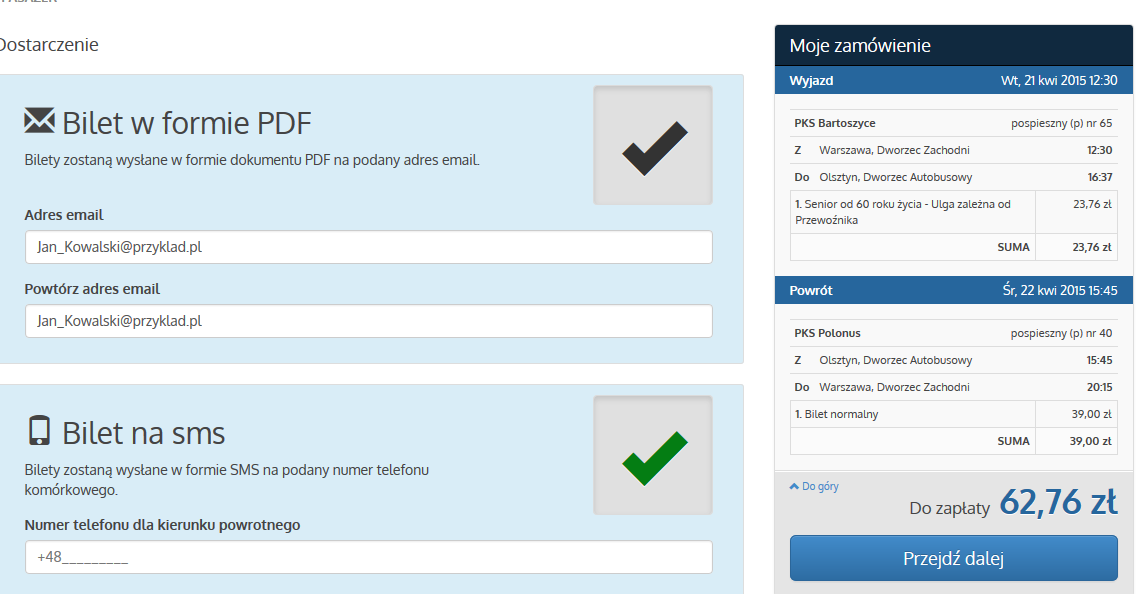This screenshot has width=1141, height=594.
Task: Click the Bilet w formie PDF heading
Action: coord(187,123)
